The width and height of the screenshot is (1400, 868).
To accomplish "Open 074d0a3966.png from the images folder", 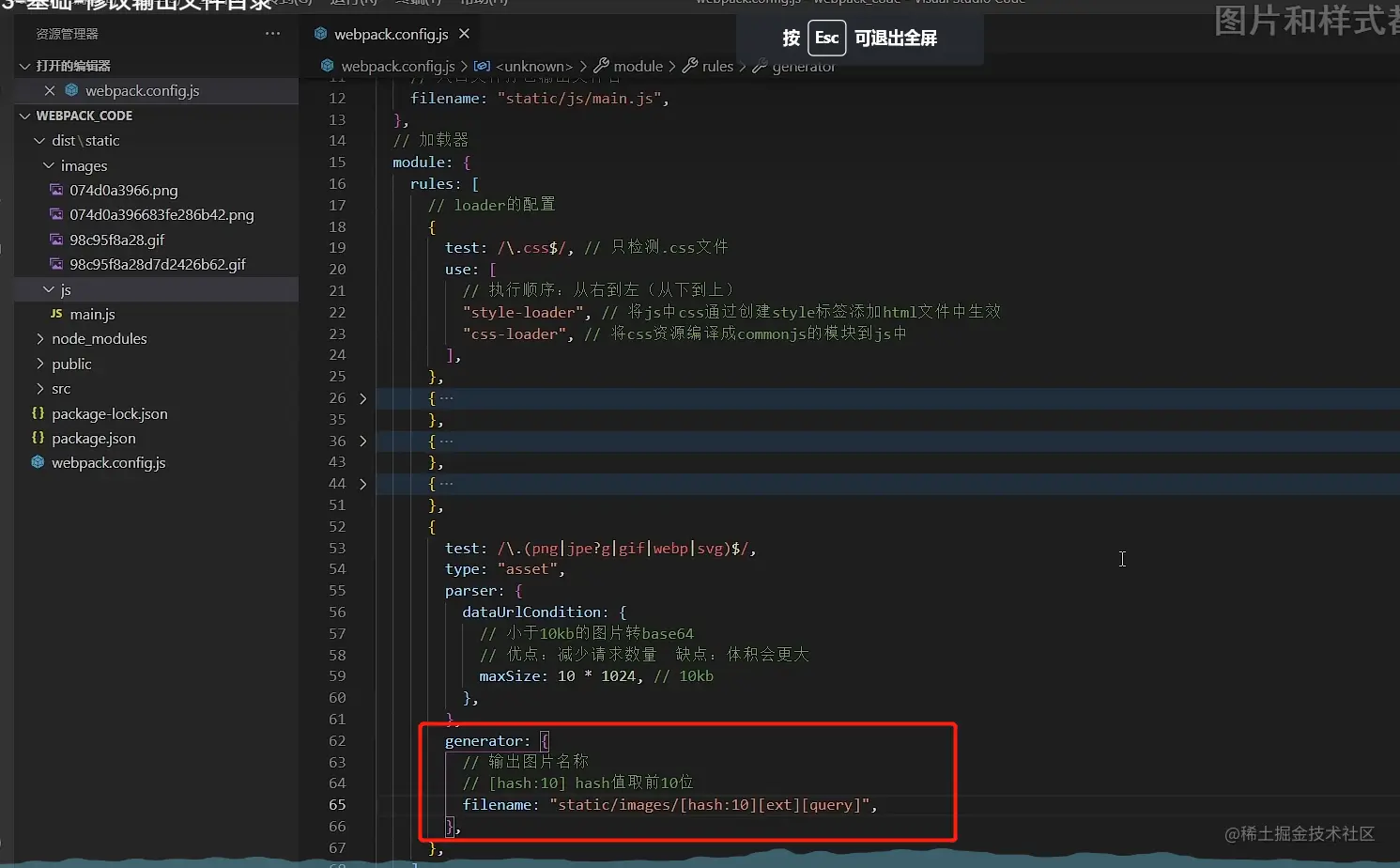I will [124, 190].
